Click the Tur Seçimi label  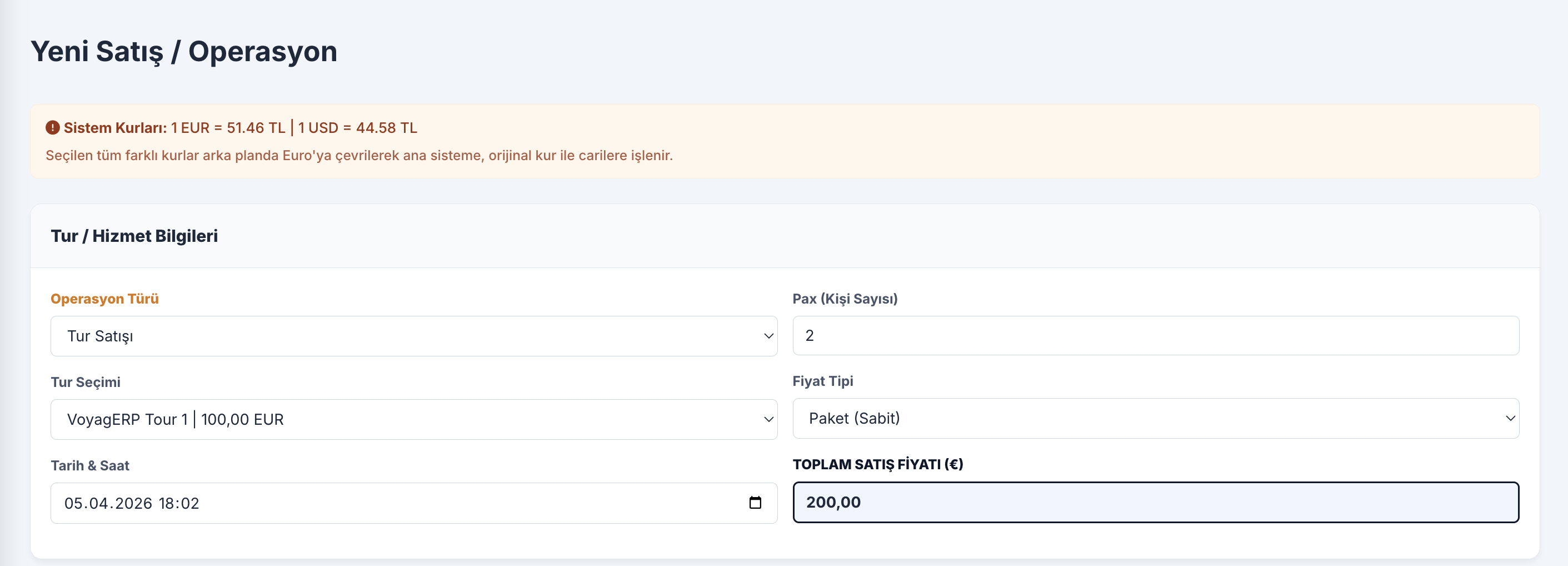pos(85,382)
